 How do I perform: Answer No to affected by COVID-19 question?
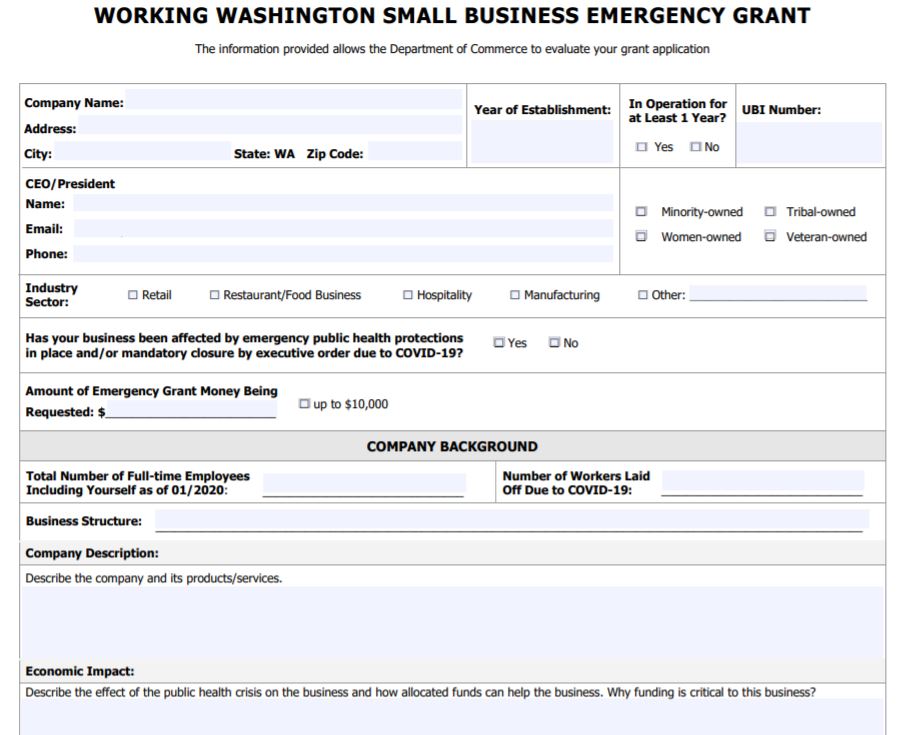[x=554, y=343]
